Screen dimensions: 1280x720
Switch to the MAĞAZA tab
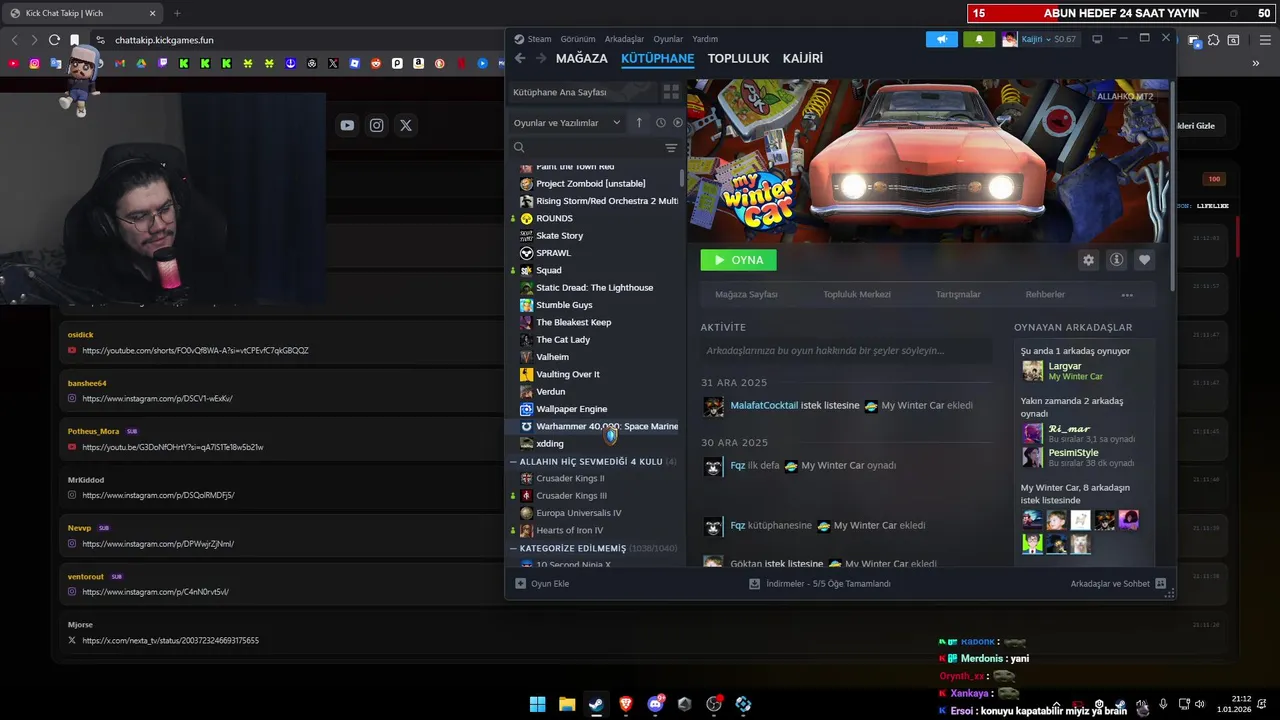click(x=582, y=58)
